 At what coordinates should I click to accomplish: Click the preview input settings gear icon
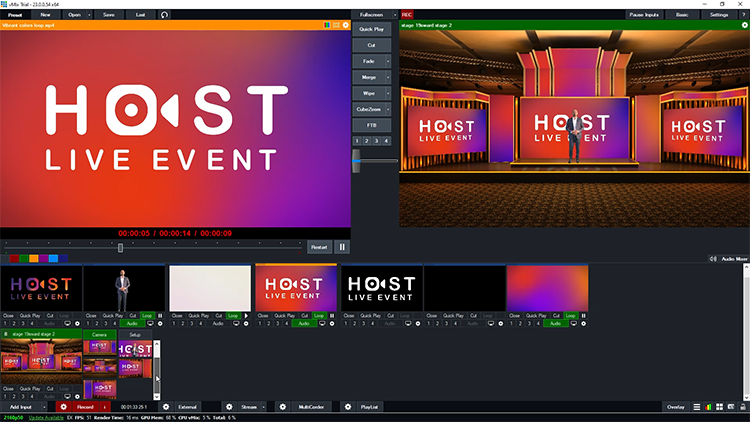tap(346, 25)
